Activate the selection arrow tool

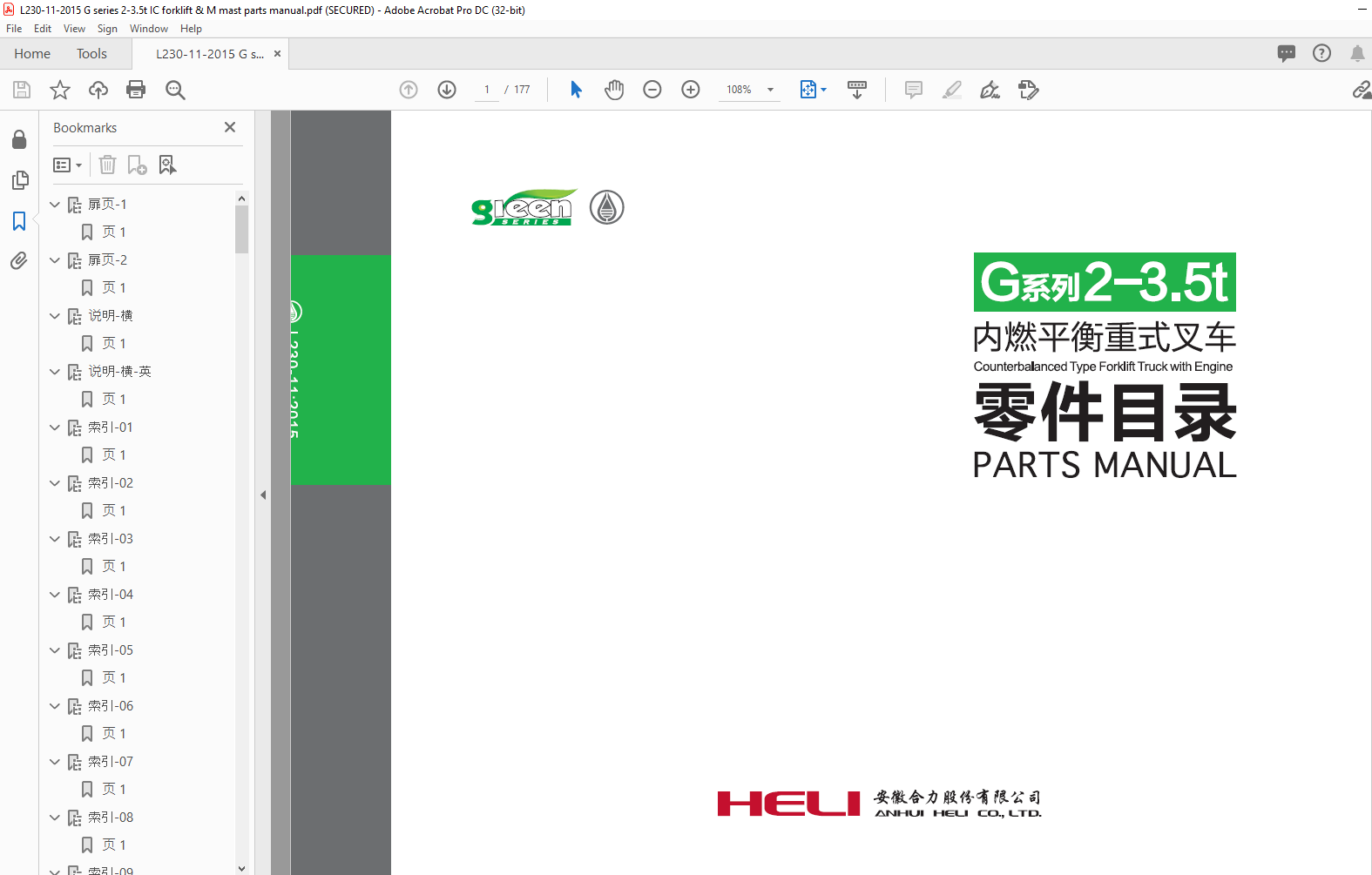[x=576, y=90]
